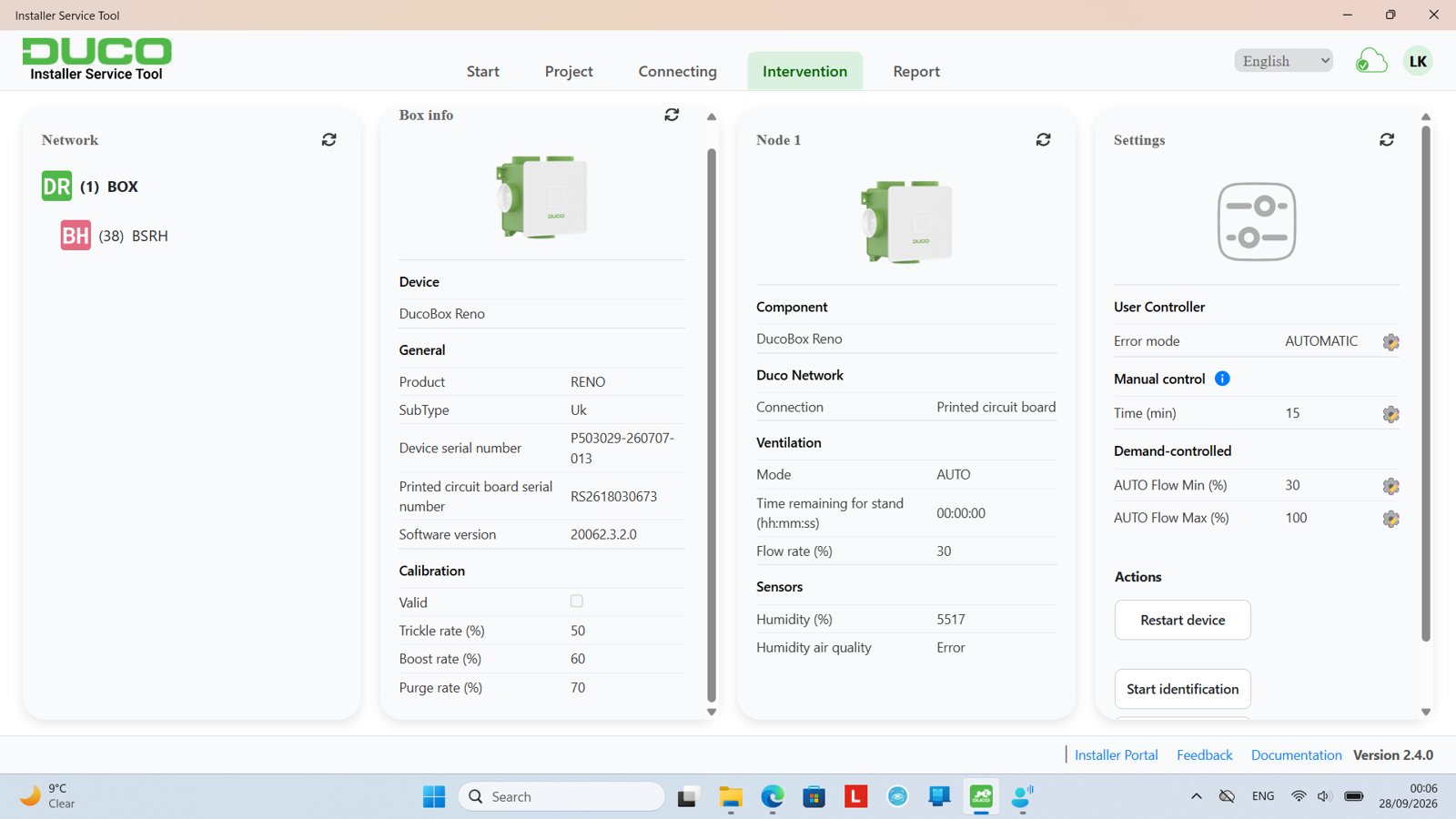Open the Report tab

click(916, 72)
